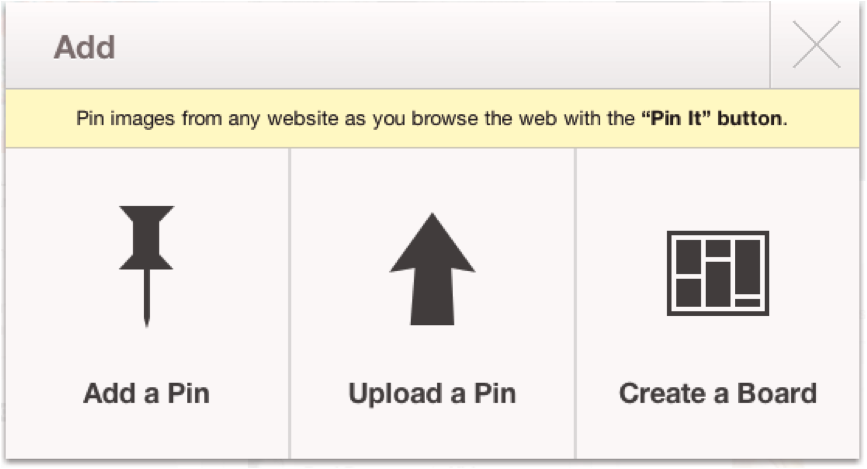The image size is (867, 469).
Task: Click the "Pin images from any website" text
Action: (x=207, y=119)
